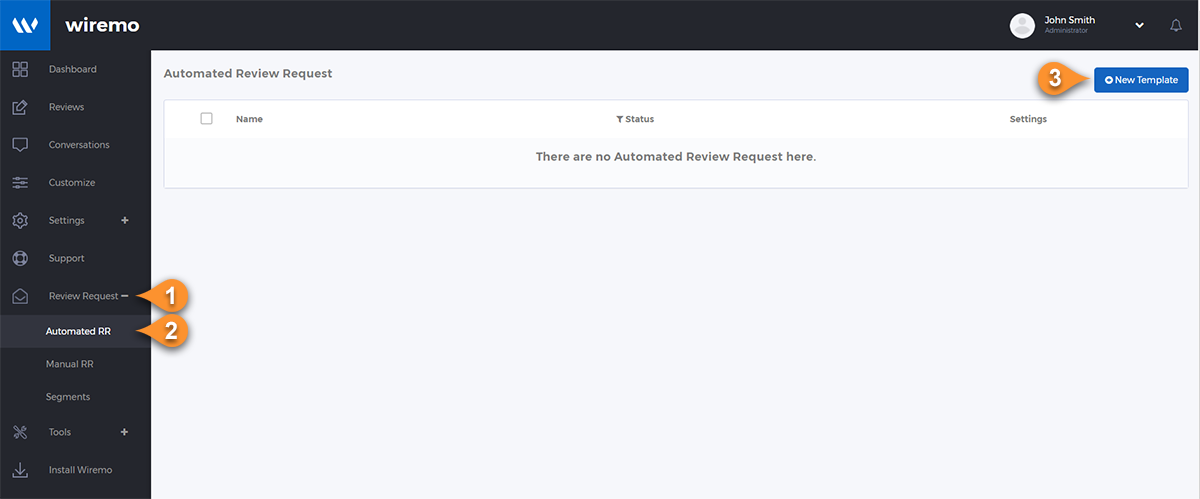Screen dimensions: 1200x499
Task: Click the Settings column header
Action: (x=1028, y=119)
